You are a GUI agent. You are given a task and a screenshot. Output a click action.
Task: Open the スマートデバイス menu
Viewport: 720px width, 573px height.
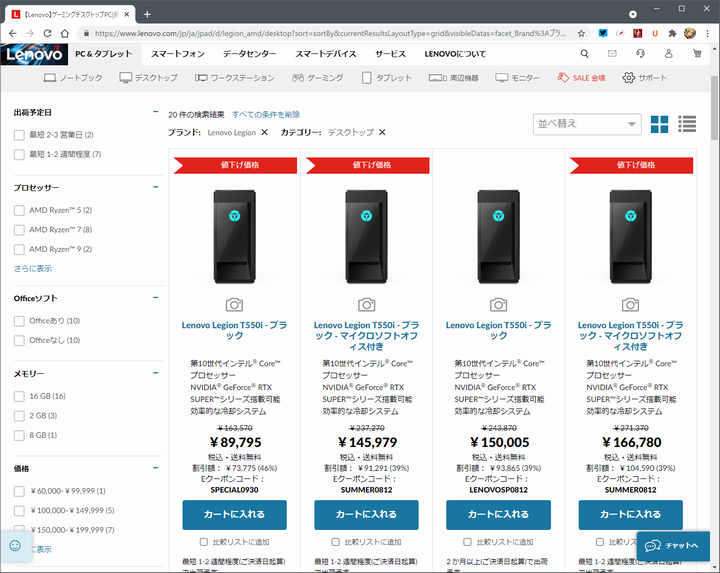pos(326,54)
